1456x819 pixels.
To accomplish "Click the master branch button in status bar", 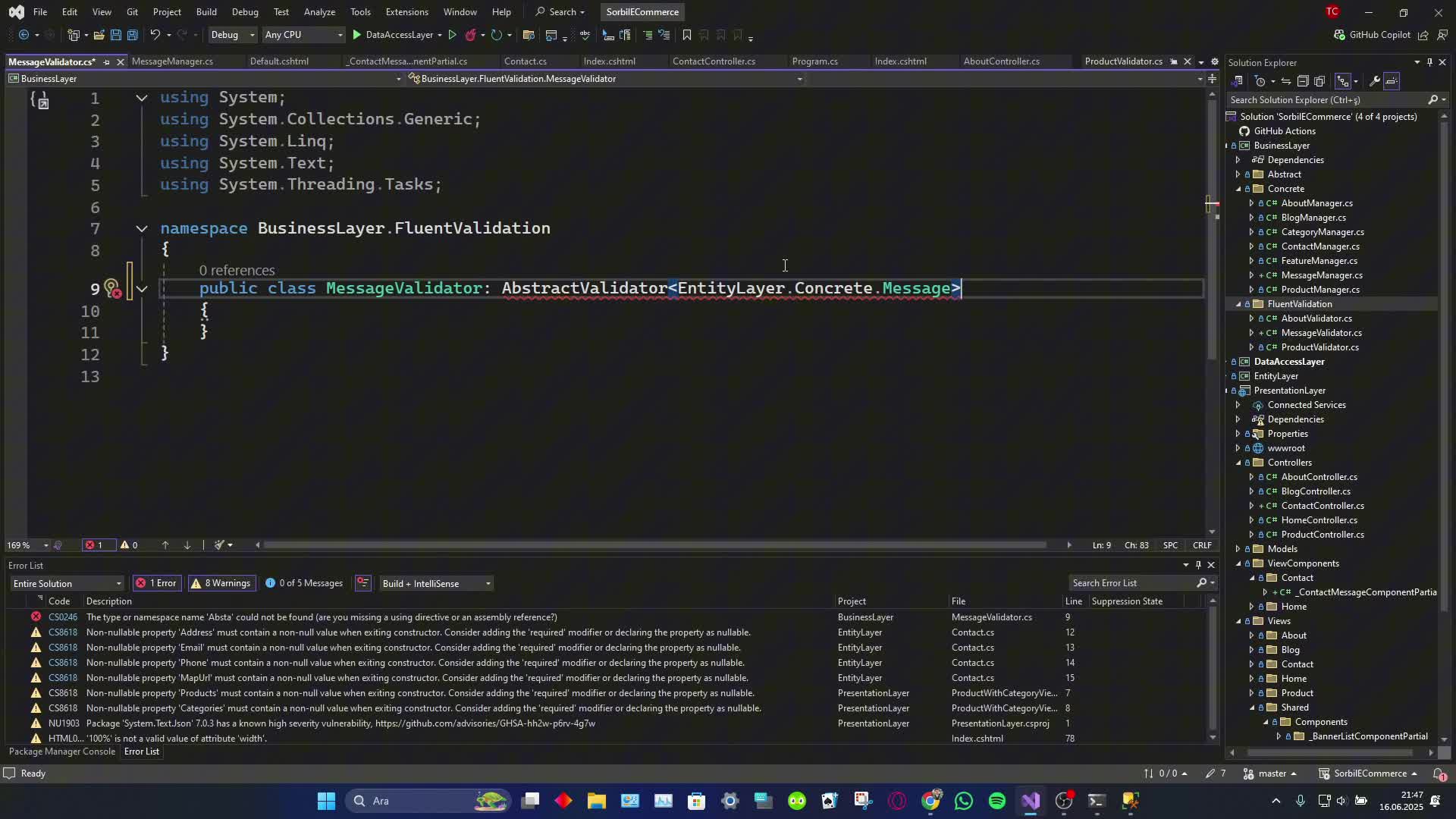I will 1271,773.
